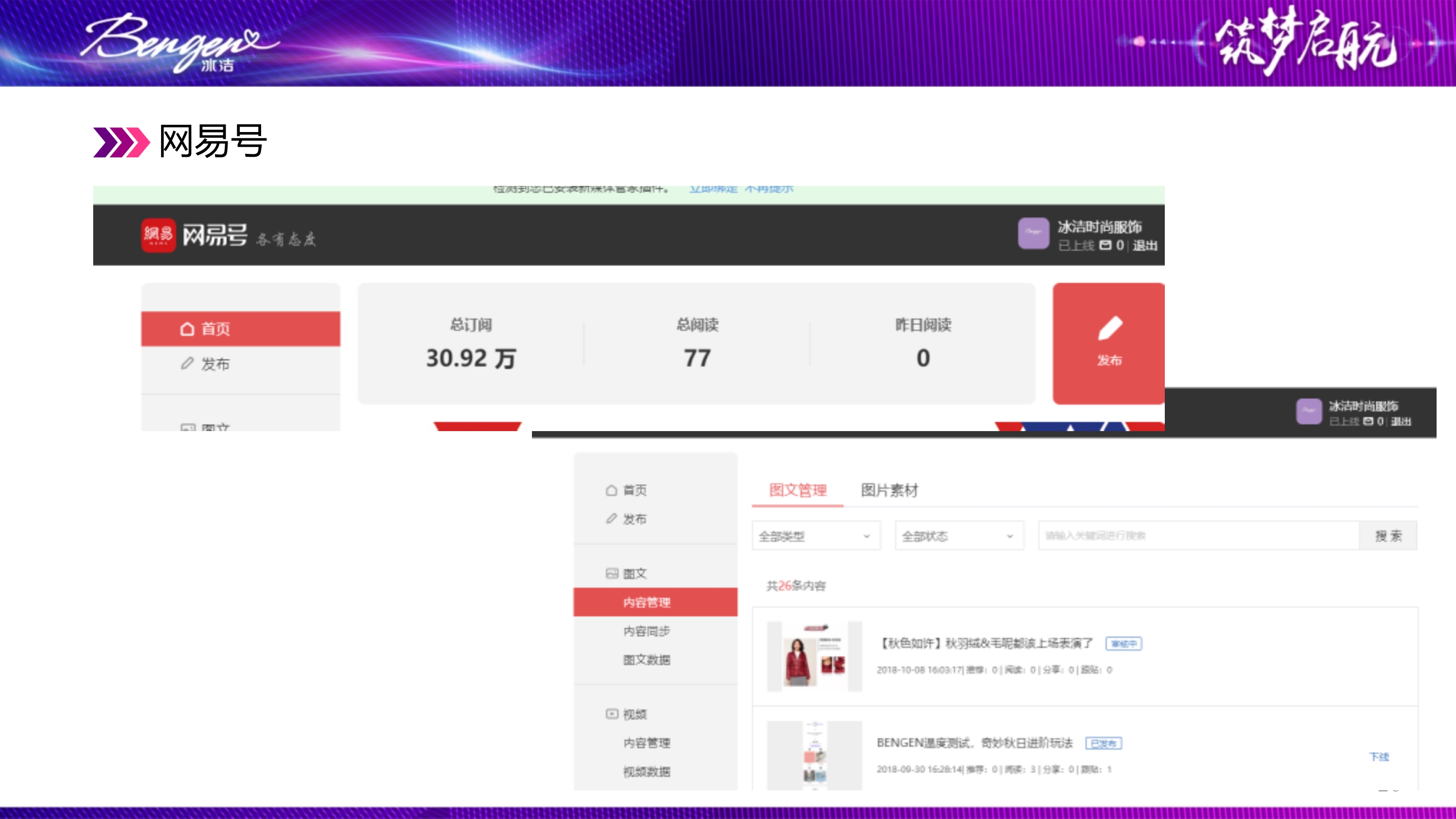Click the 视频 section icon in the sidebar

pyautogui.click(x=612, y=714)
